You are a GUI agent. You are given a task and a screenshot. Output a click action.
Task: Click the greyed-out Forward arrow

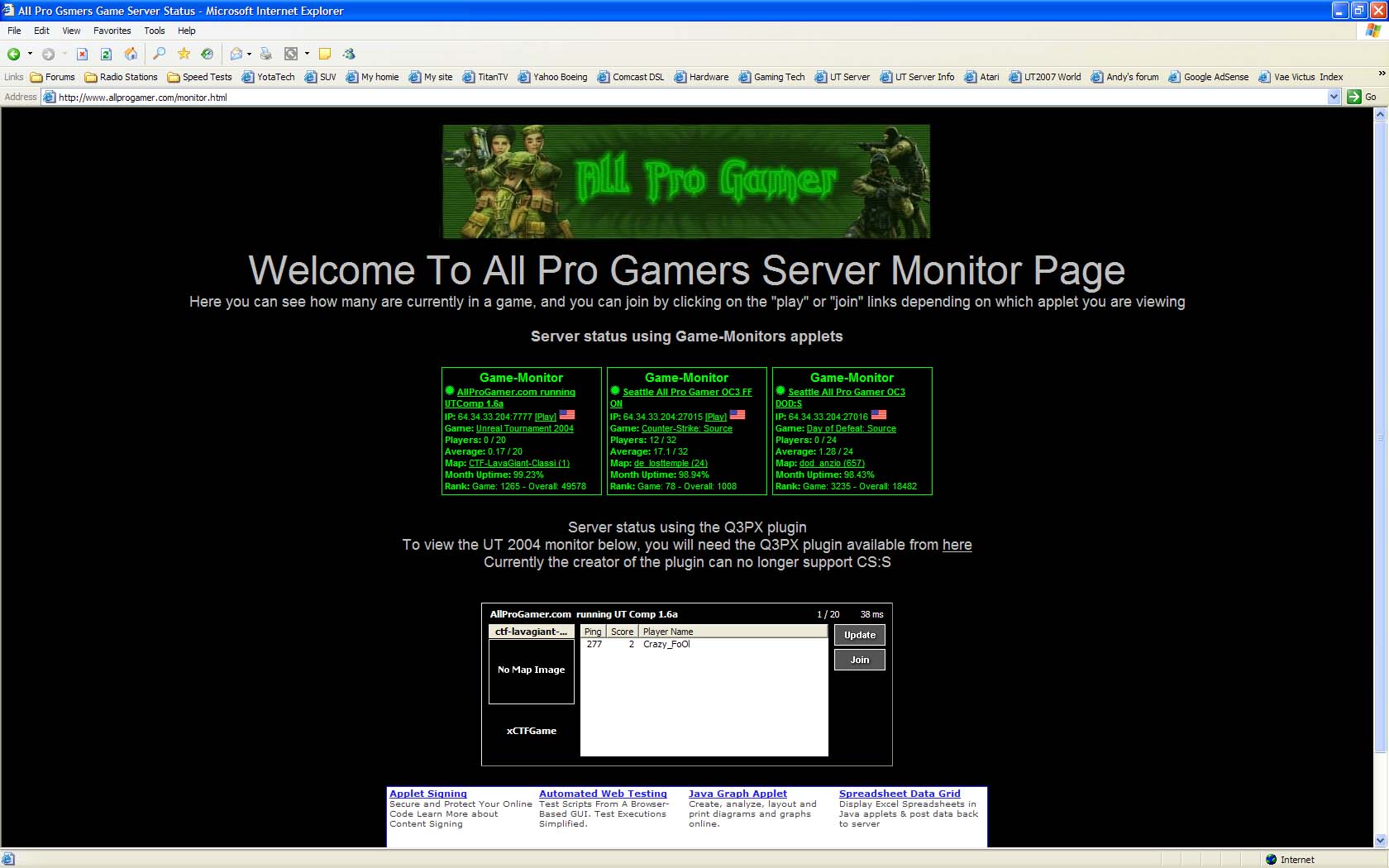(x=48, y=54)
